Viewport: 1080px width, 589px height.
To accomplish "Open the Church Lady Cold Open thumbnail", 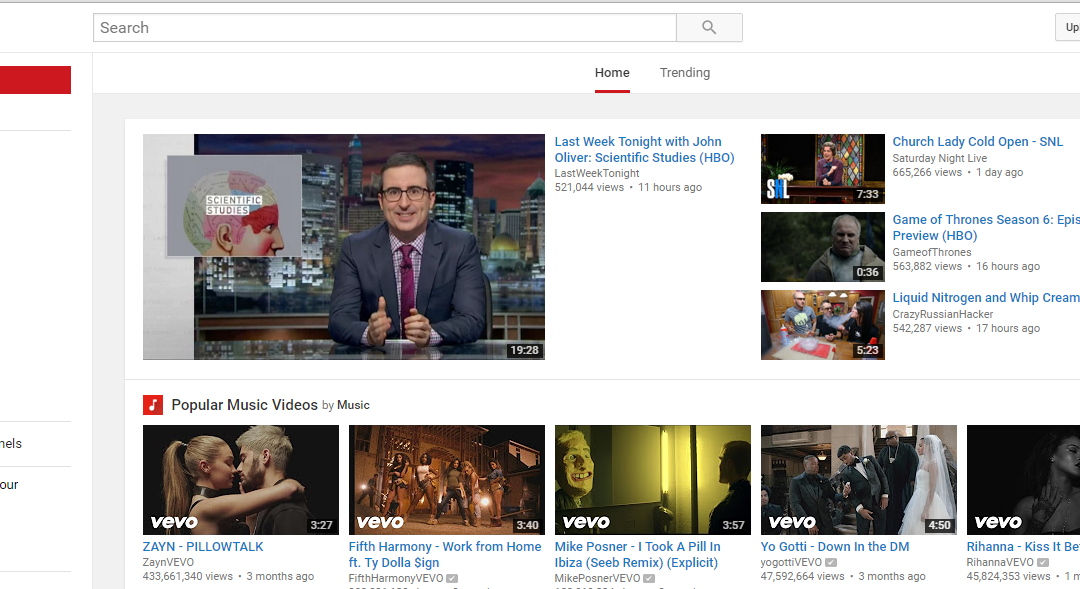I will [822, 169].
